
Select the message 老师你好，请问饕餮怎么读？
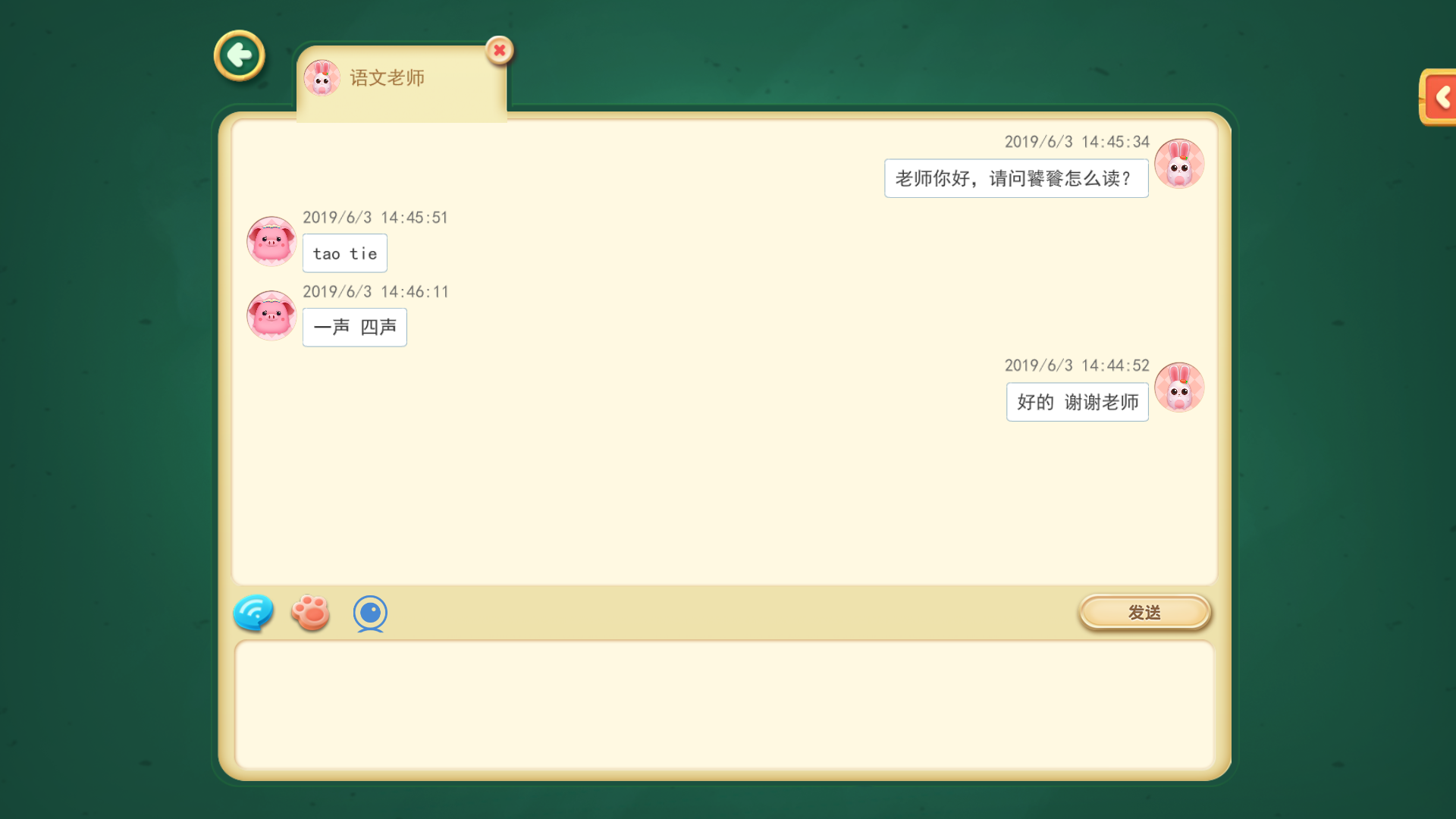click(1016, 178)
